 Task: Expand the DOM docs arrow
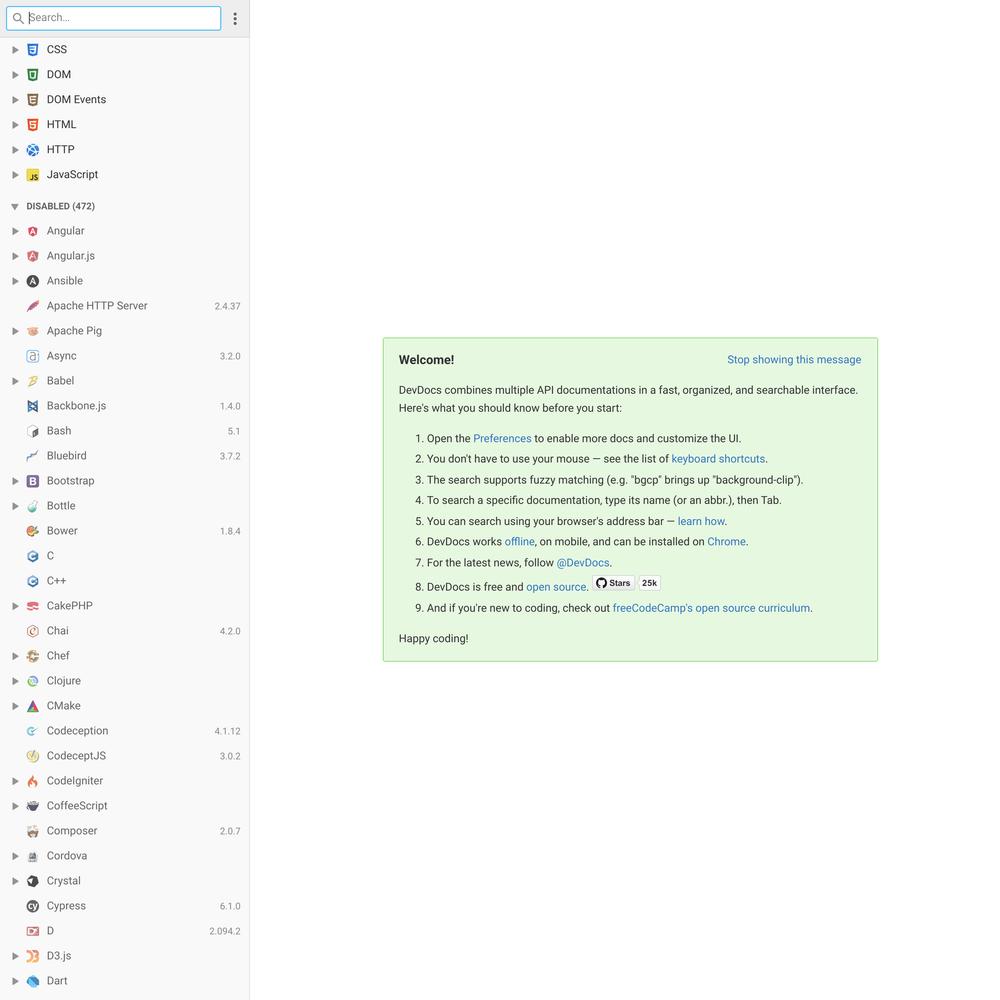[15, 75]
